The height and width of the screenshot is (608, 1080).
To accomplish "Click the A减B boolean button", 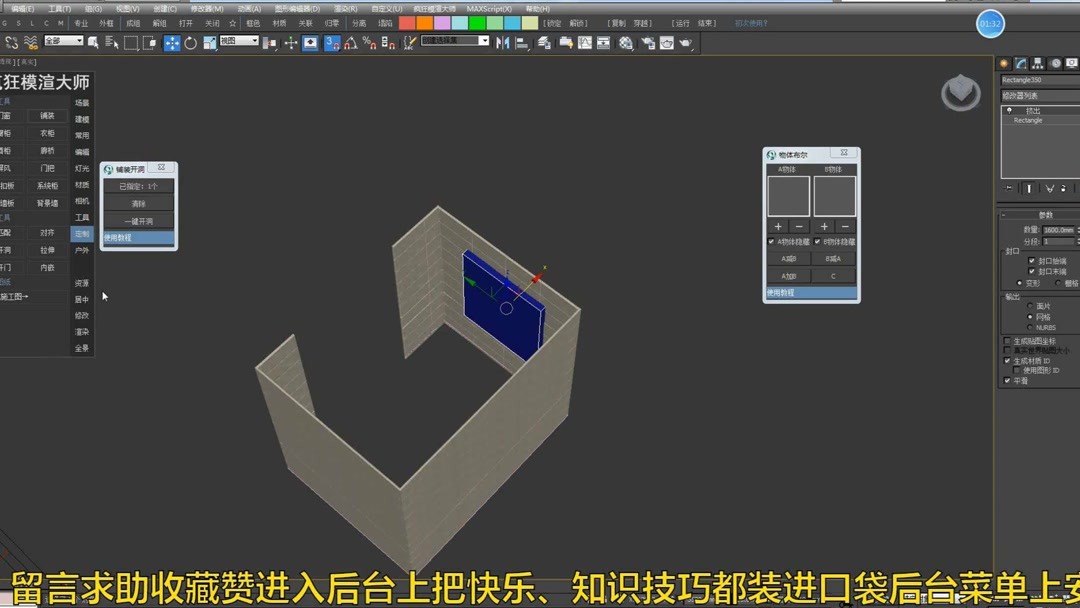I will pos(789,258).
